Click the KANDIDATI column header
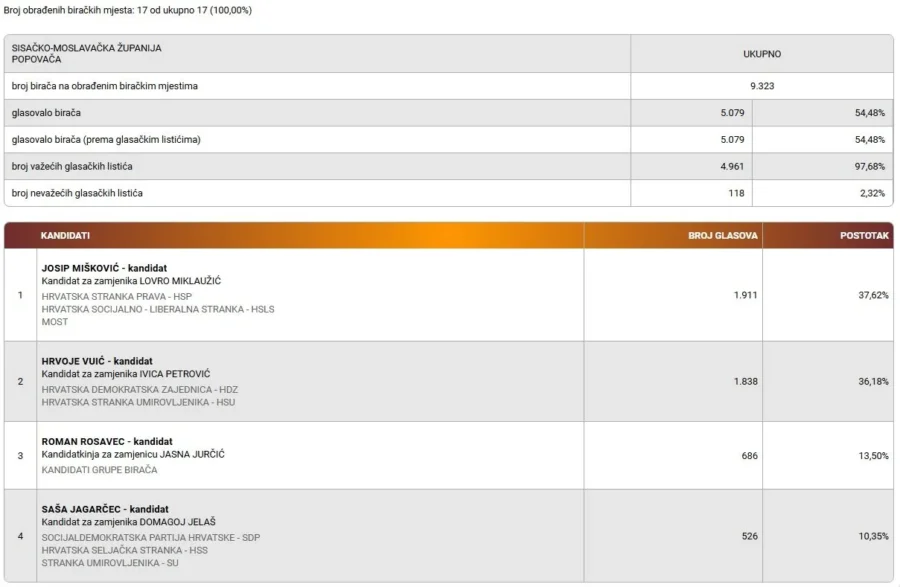Screen dimensions: 900x587 65,235
